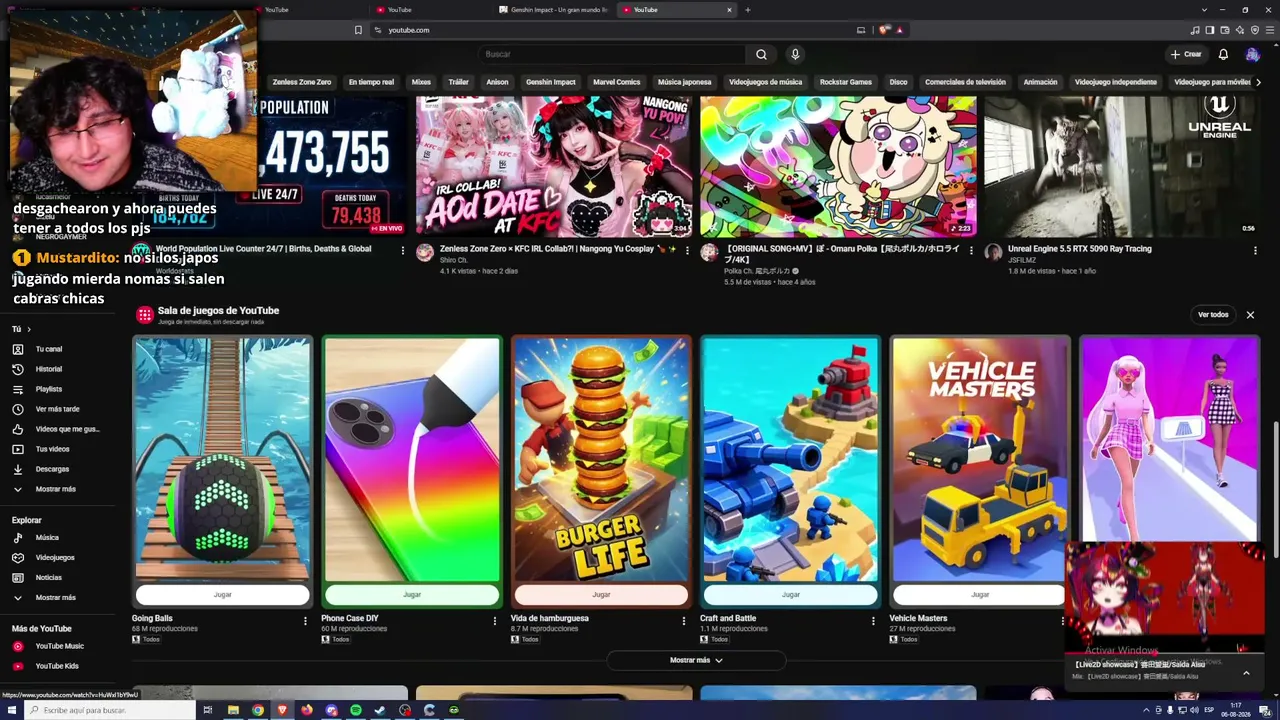This screenshot has width=1280, height=720.
Task: Click the YouTube search input field
Action: point(612,54)
